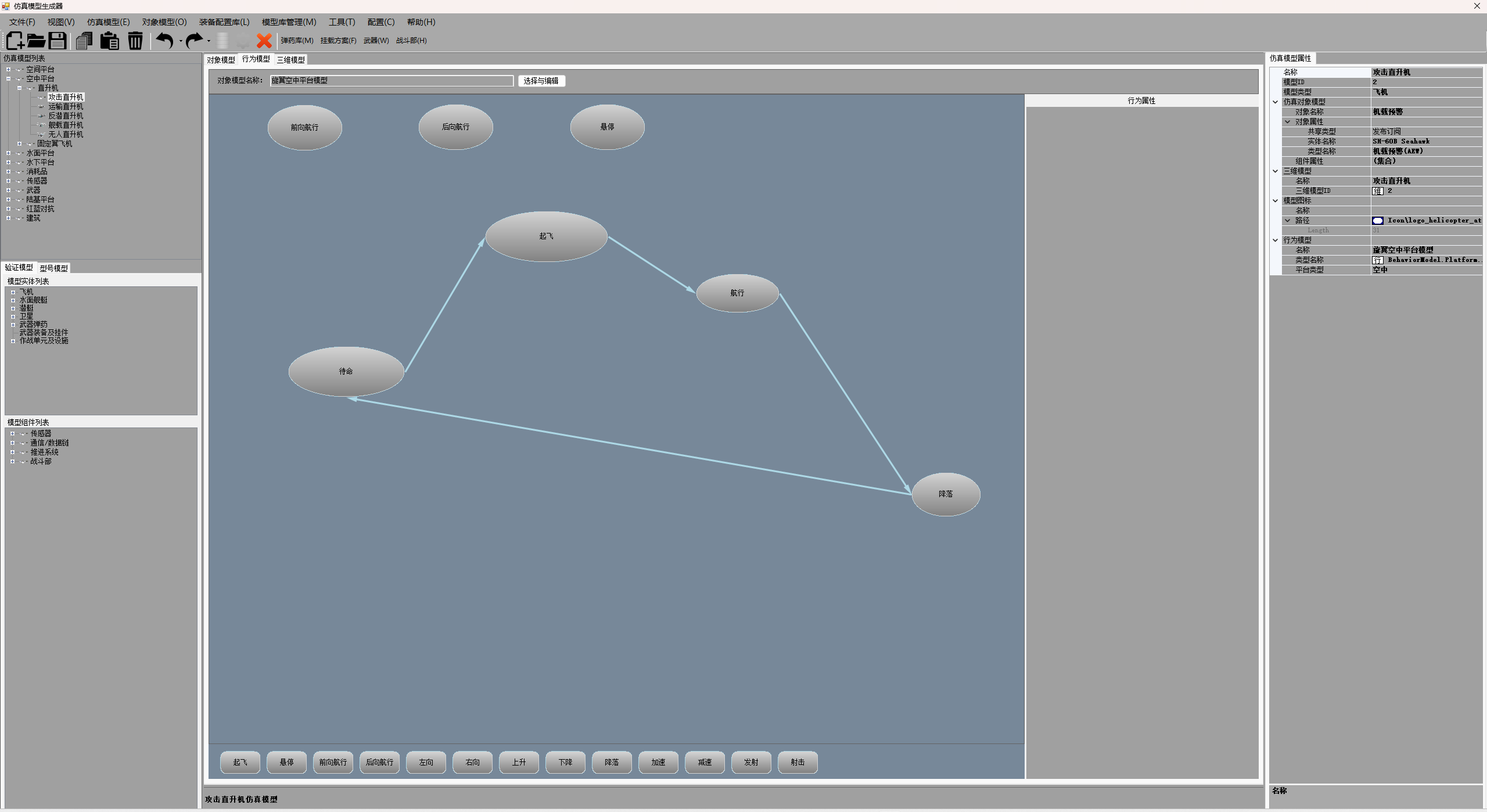
Task: Click the 加速 action button
Action: [x=658, y=763]
